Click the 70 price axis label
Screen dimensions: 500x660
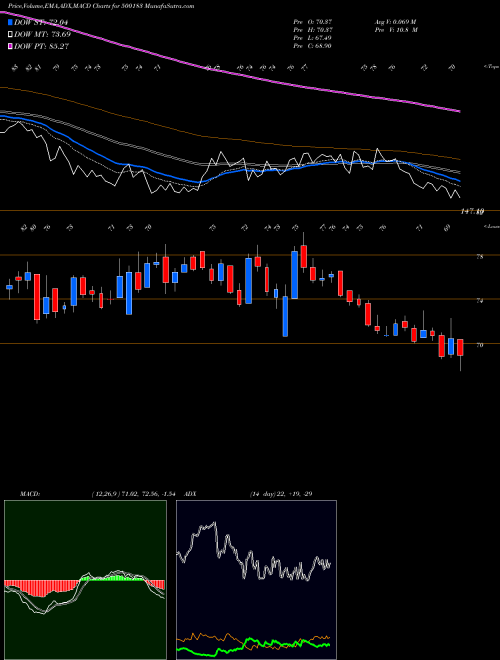[x=480, y=345]
